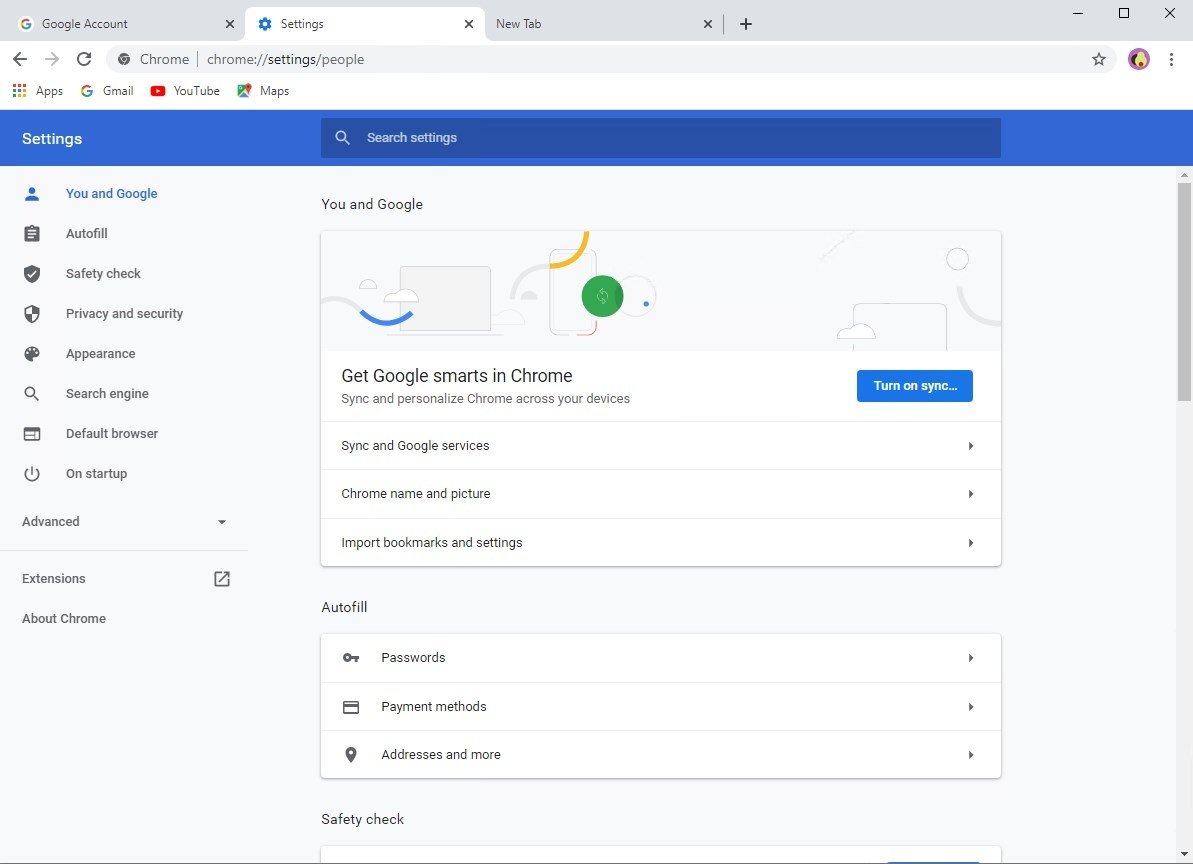1193x864 pixels.
Task: Close the Google Account tab
Action: (x=230, y=24)
